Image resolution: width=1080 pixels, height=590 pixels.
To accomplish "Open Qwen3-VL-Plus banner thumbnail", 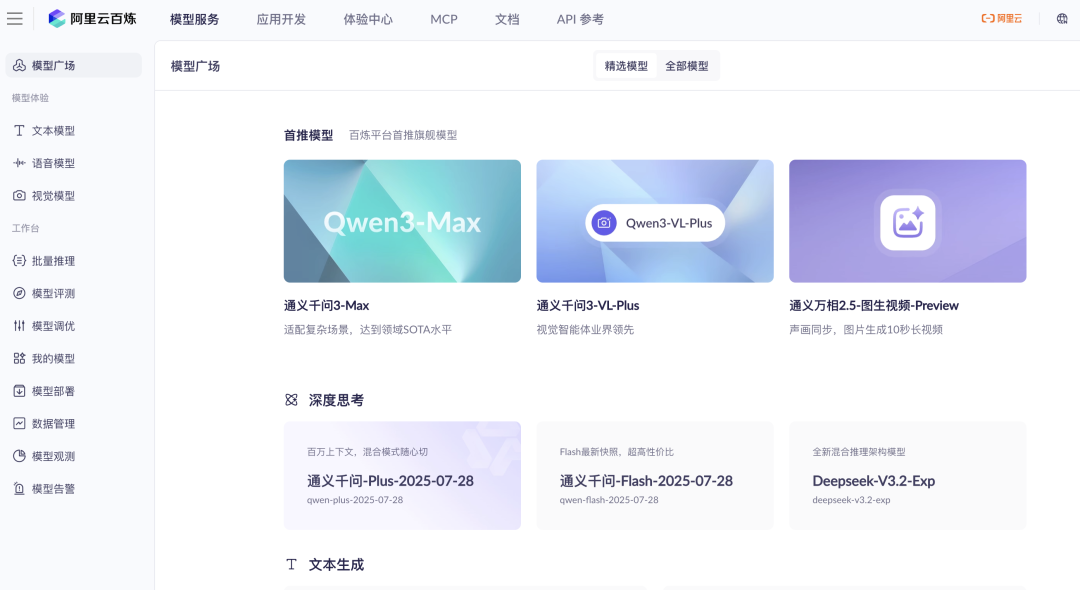I will point(655,221).
